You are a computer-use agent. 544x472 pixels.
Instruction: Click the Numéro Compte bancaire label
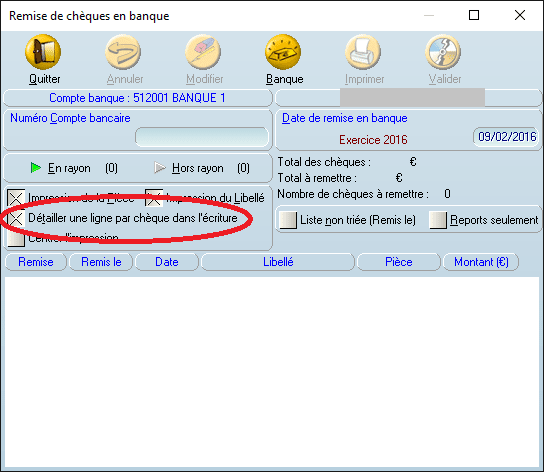(70, 118)
